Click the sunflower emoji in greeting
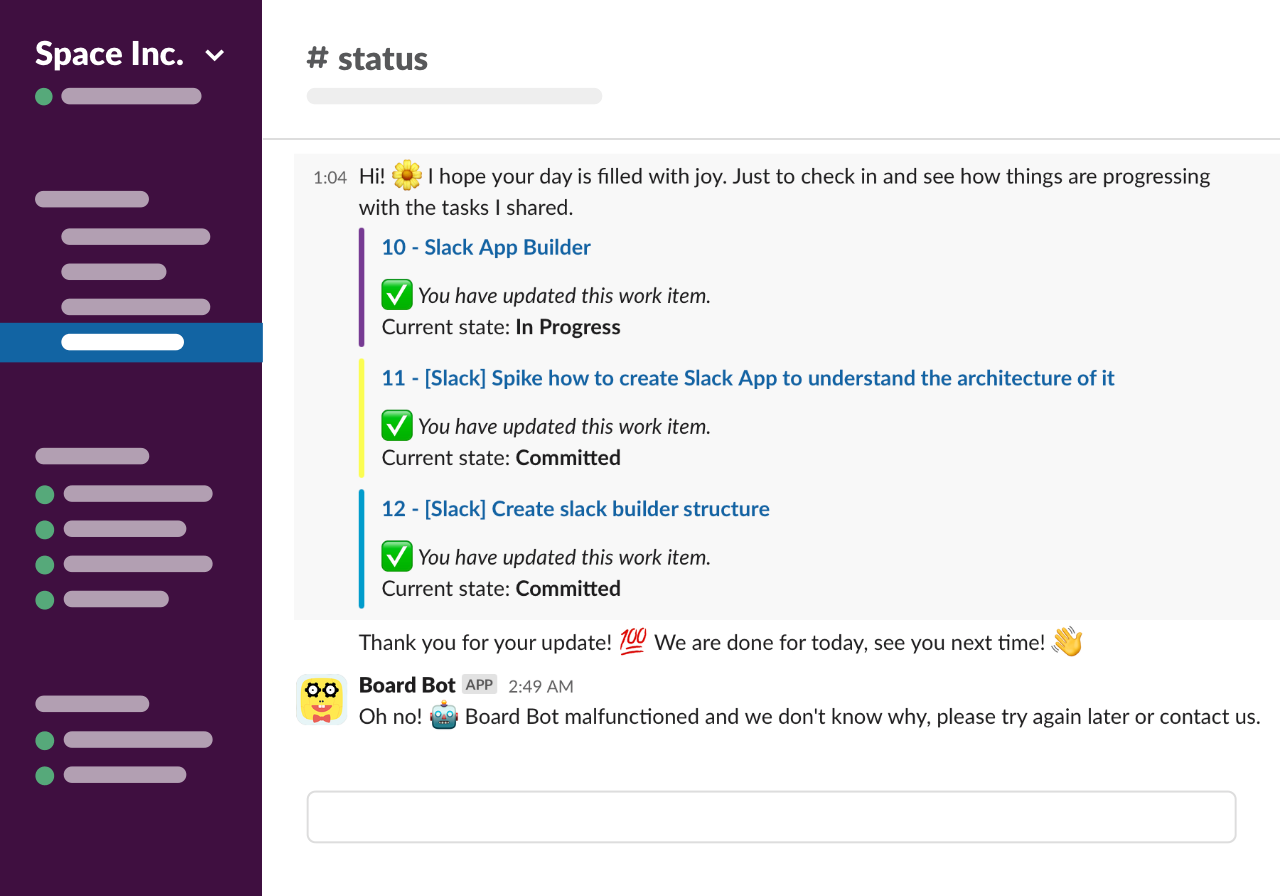Viewport: 1280px width, 896px height. point(407,176)
